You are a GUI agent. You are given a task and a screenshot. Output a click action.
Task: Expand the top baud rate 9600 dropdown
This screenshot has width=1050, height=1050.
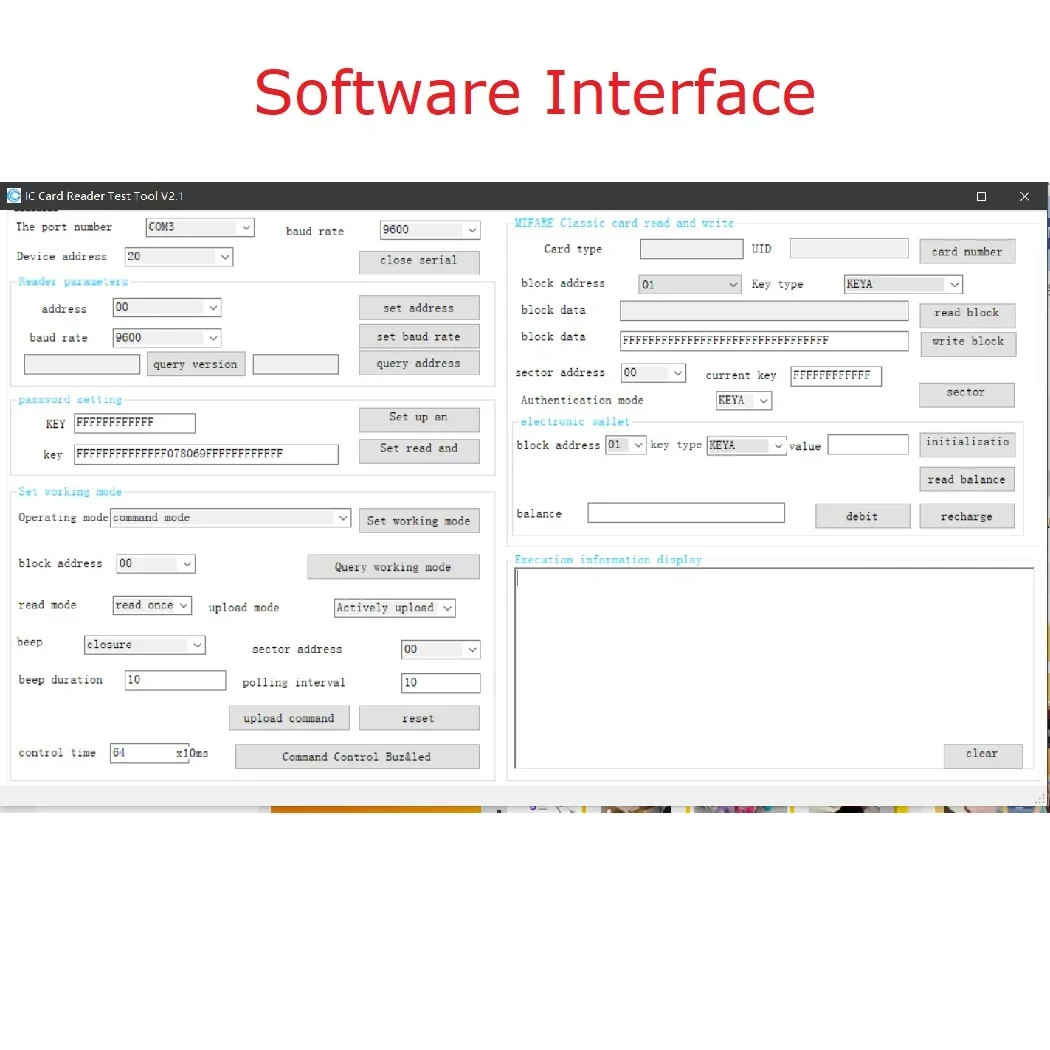coord(471,230)
